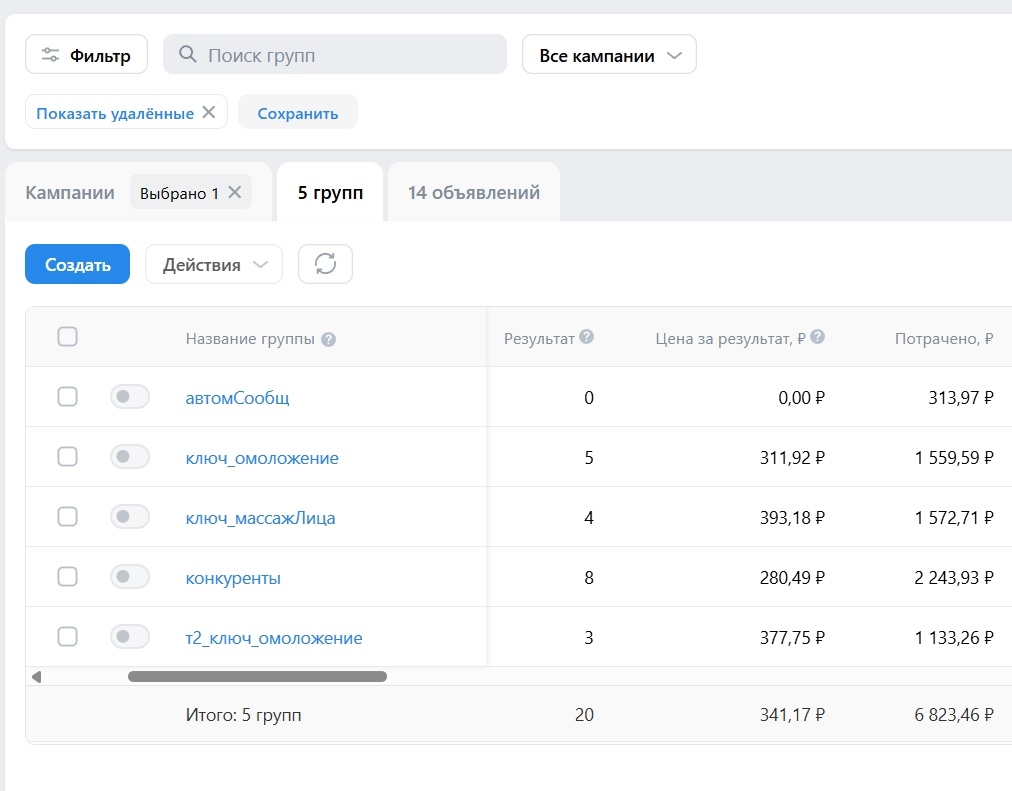Image resolution: width=1012 pixels, height=791 pixels.
Task: Enable the ключ_омоложение group toggle
Action: point(129,457)
